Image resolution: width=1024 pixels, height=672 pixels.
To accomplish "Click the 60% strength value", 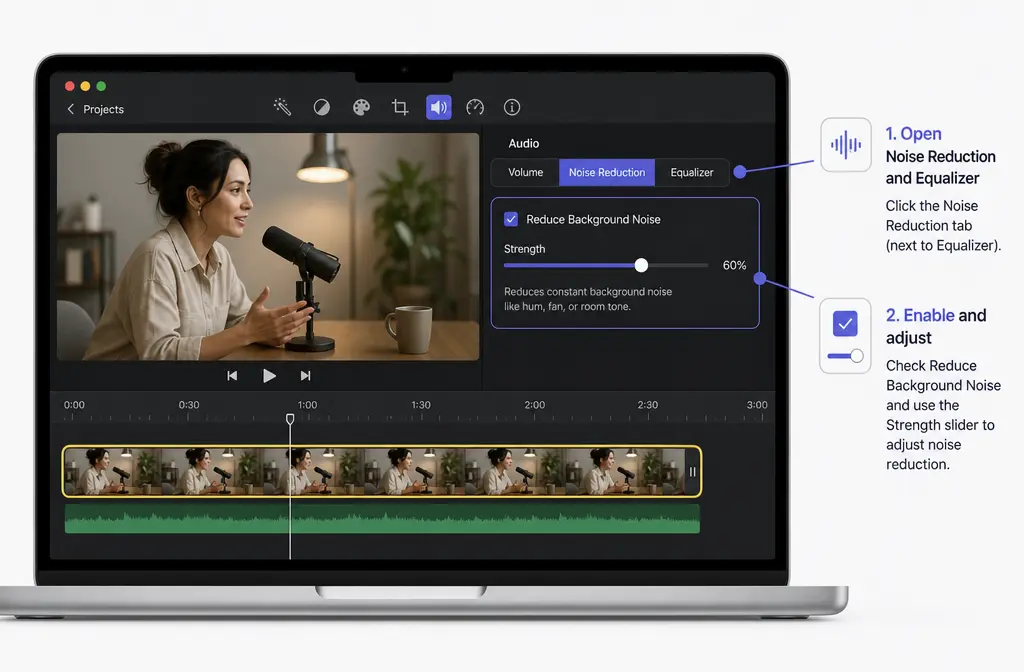I will pyautogui.click(x=734, y=265).
